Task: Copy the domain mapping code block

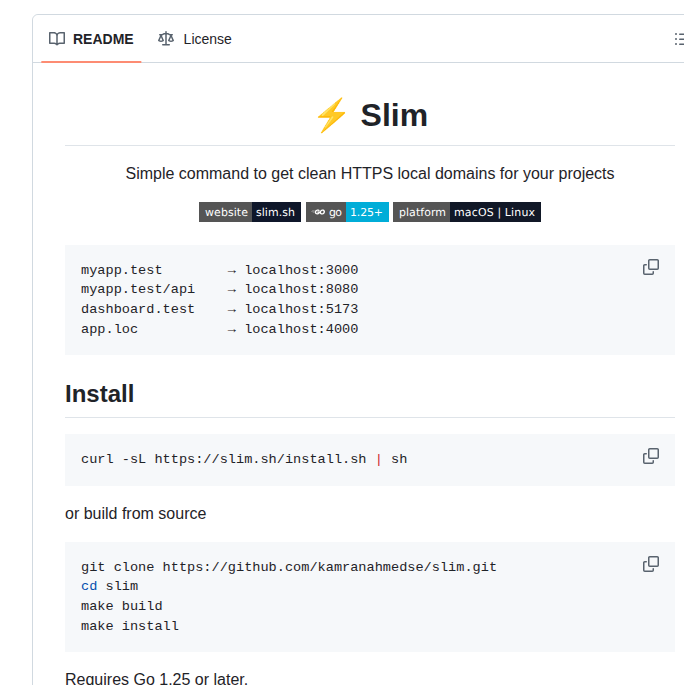Action: [651, 267]
